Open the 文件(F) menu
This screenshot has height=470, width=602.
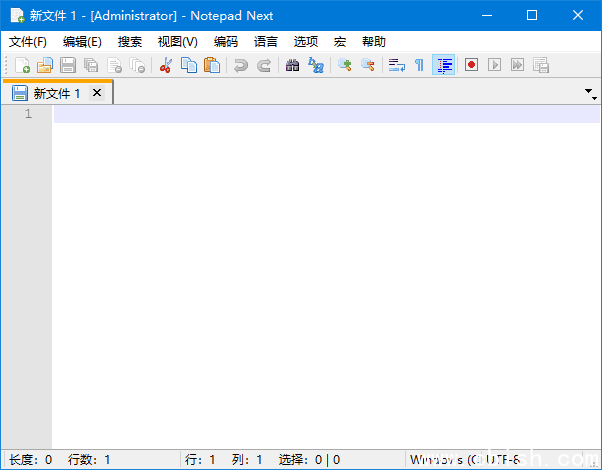click(x=28, y=42)
